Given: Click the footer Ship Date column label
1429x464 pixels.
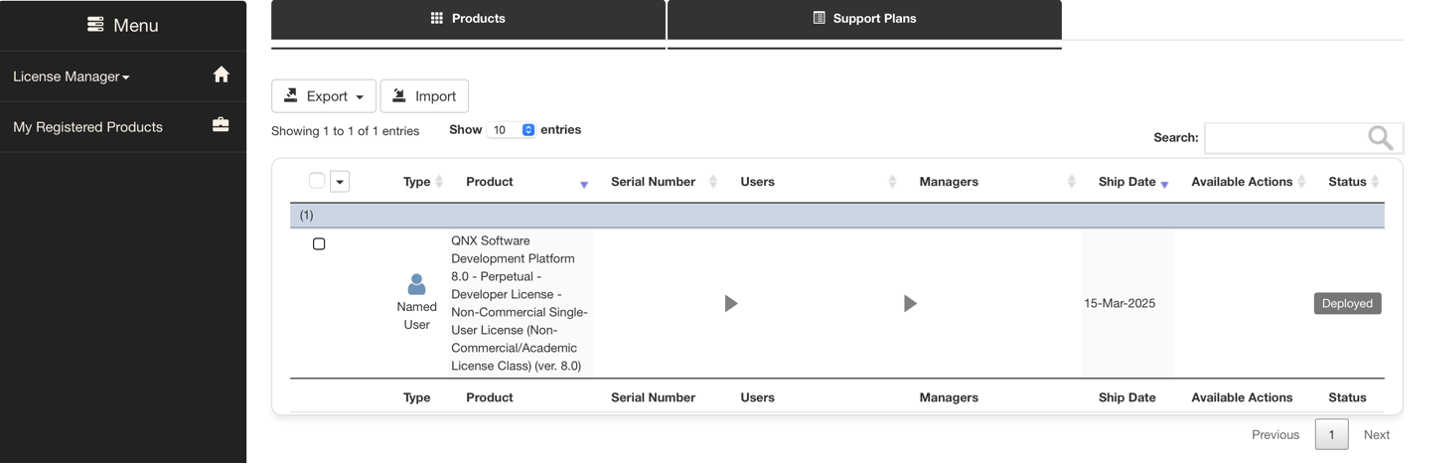Looking at the screenshot, I should tap(1127, 397).
